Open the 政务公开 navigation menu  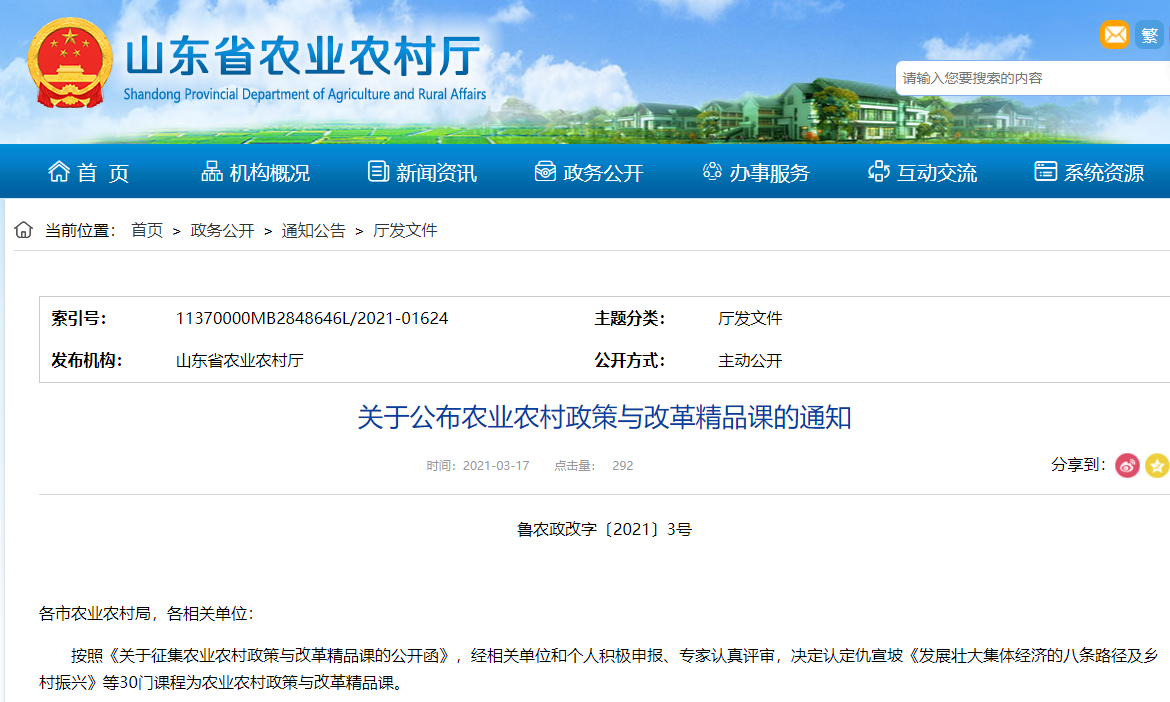click(589, 172)
